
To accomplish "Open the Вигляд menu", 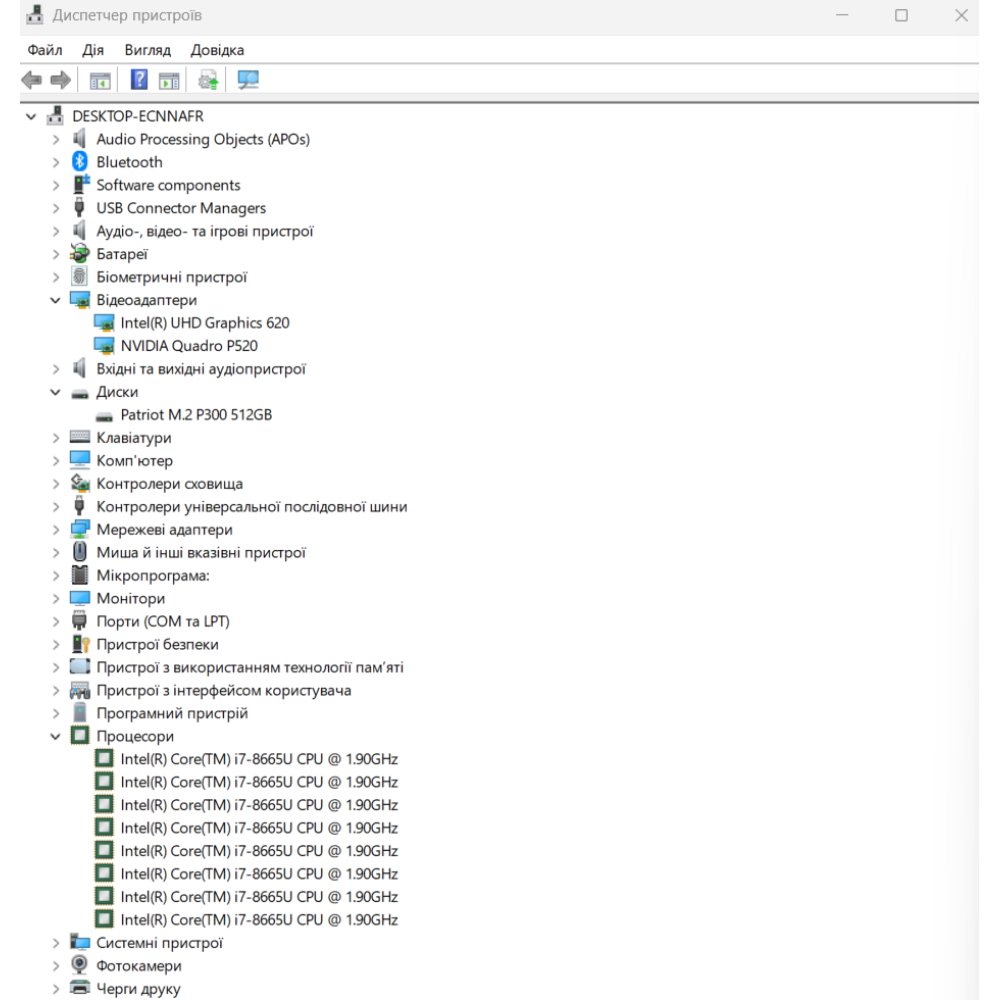I will pyautogui.click(x=148, y=50).
